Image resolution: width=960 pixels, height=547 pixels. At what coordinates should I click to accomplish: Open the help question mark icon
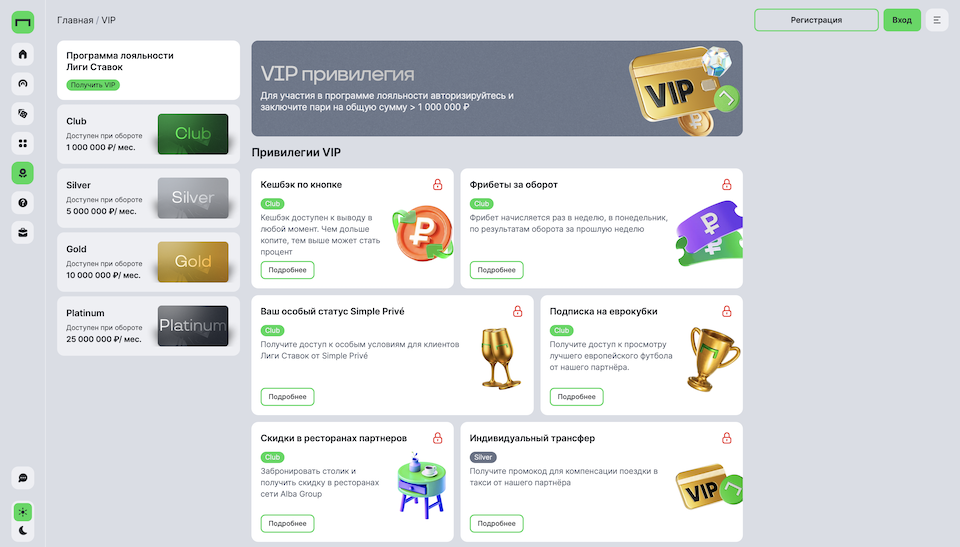[x=23, y=203]
